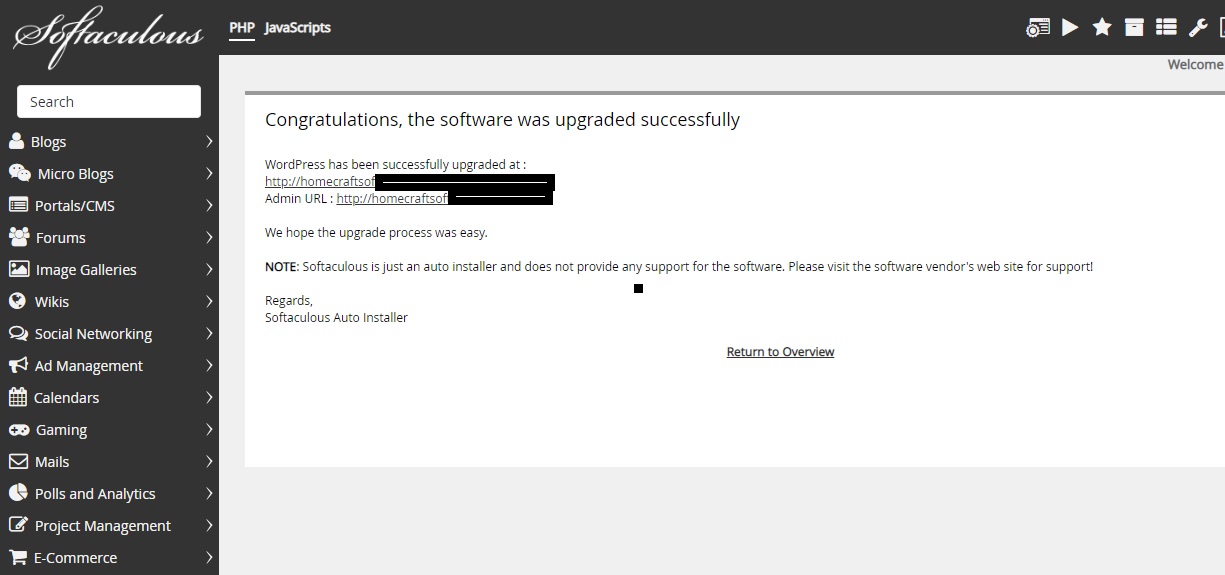Expand the Calendars category chevron
Viewport: 1225px width, 575px height.
click(x=209, y=397)
